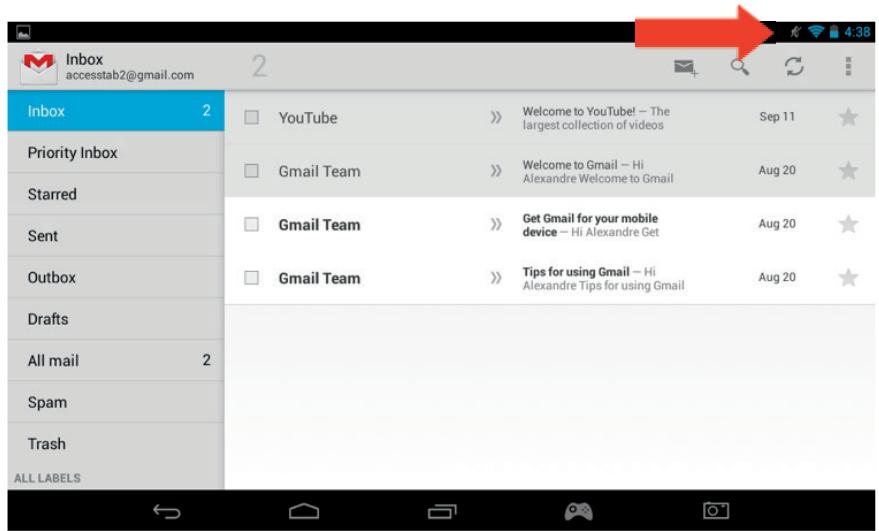Check the Tips for using Gmail checkbox
Screen dimensions: 879x531
click(x=251, y=278)
